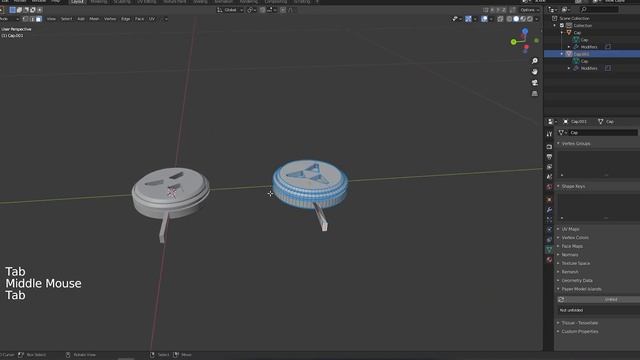
Task: Open the Material properties tab
Action: tap(549, 260)
